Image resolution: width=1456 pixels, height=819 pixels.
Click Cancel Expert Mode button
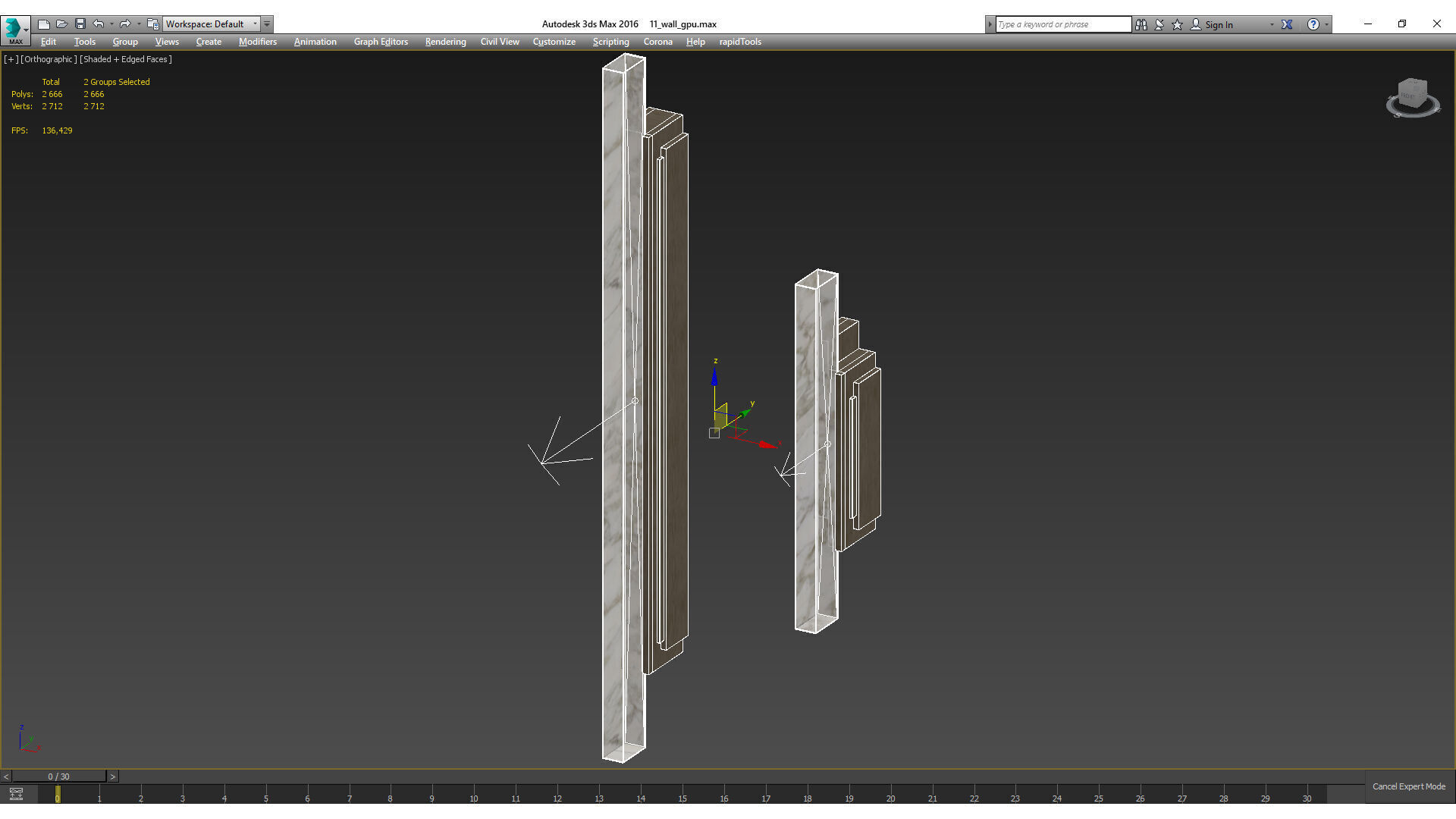point(1409,786)
